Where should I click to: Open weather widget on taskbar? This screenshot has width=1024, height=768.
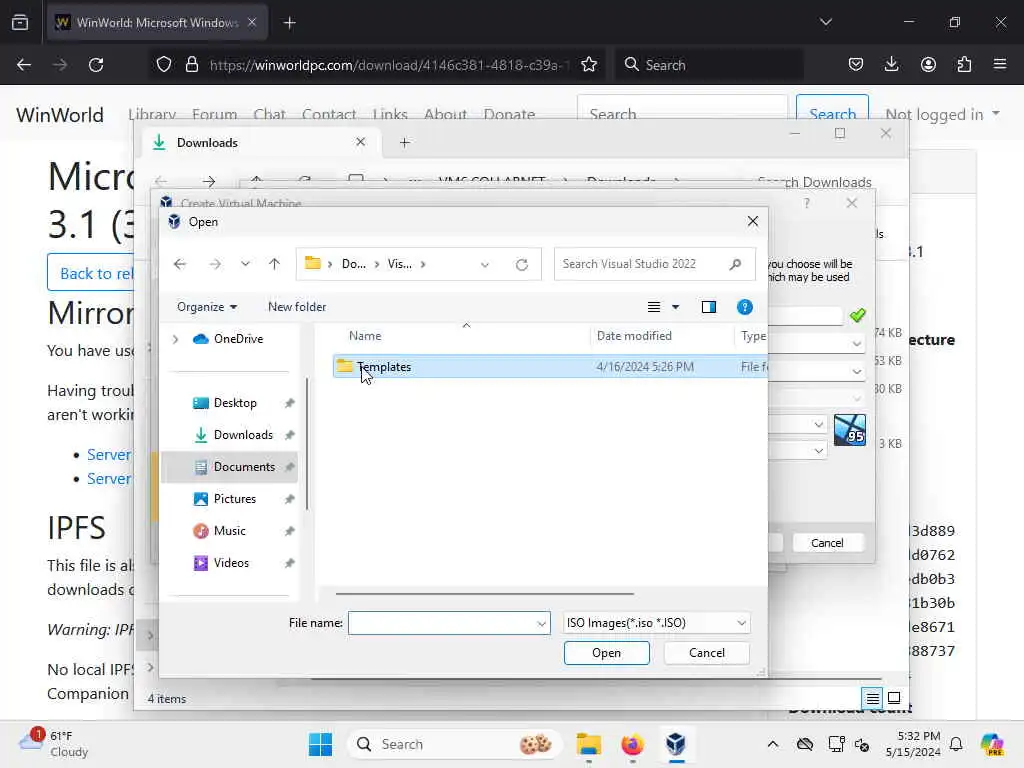click(54, 744)
